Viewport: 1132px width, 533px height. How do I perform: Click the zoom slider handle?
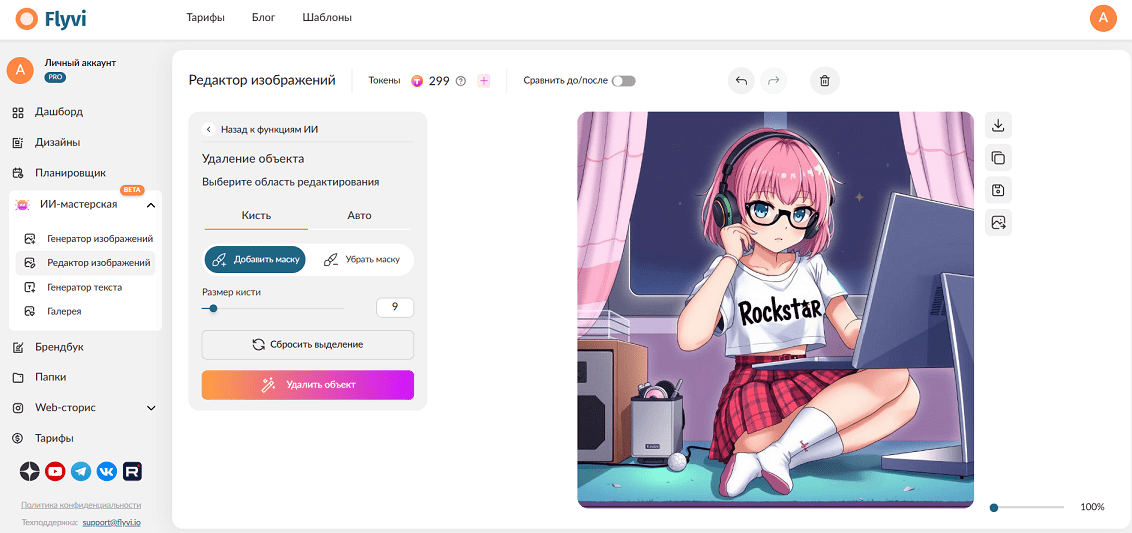(x=994, y=508)
